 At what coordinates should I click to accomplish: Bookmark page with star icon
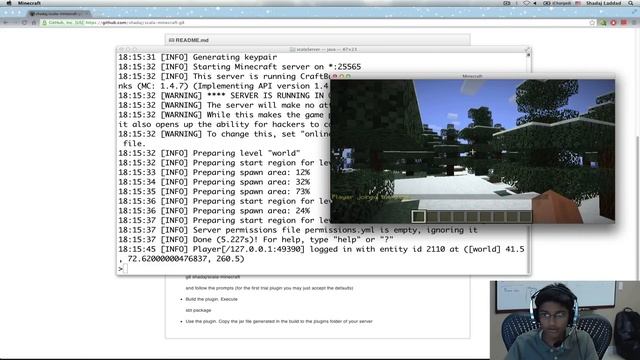tap(592, 22)
